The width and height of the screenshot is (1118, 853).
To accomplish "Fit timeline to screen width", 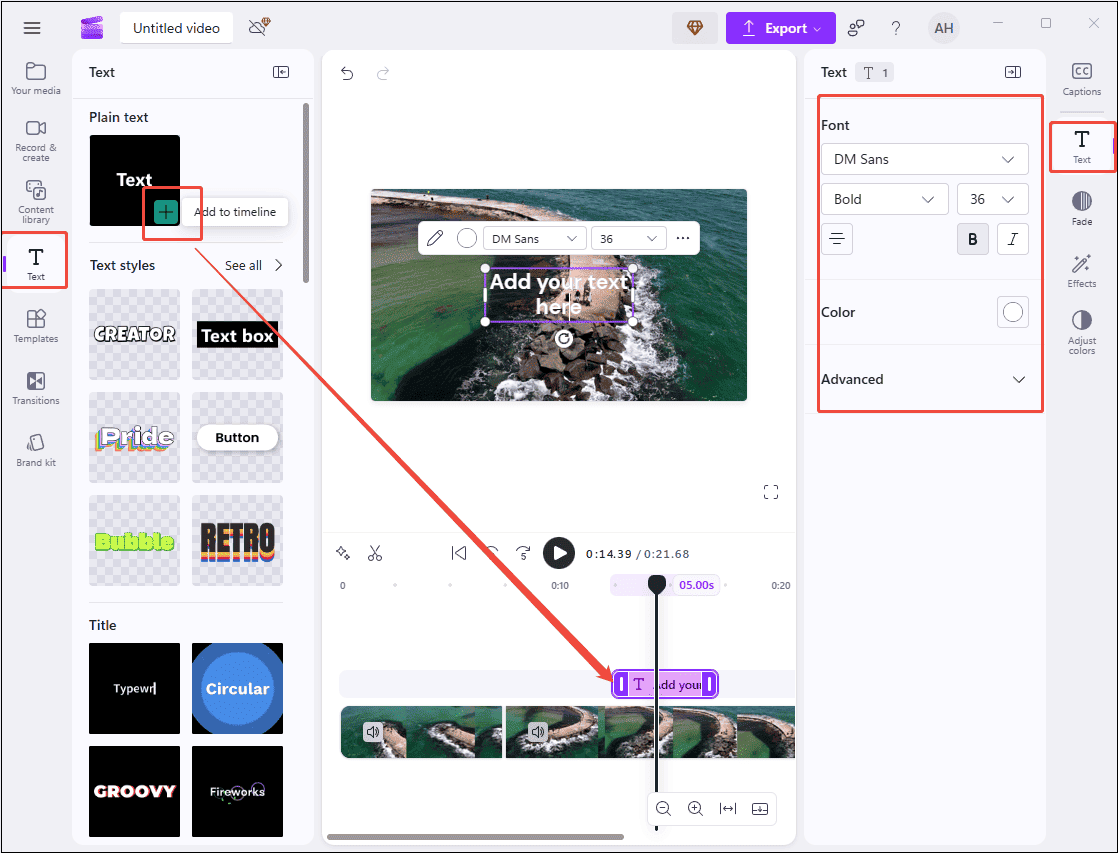I will pos(728,808).
